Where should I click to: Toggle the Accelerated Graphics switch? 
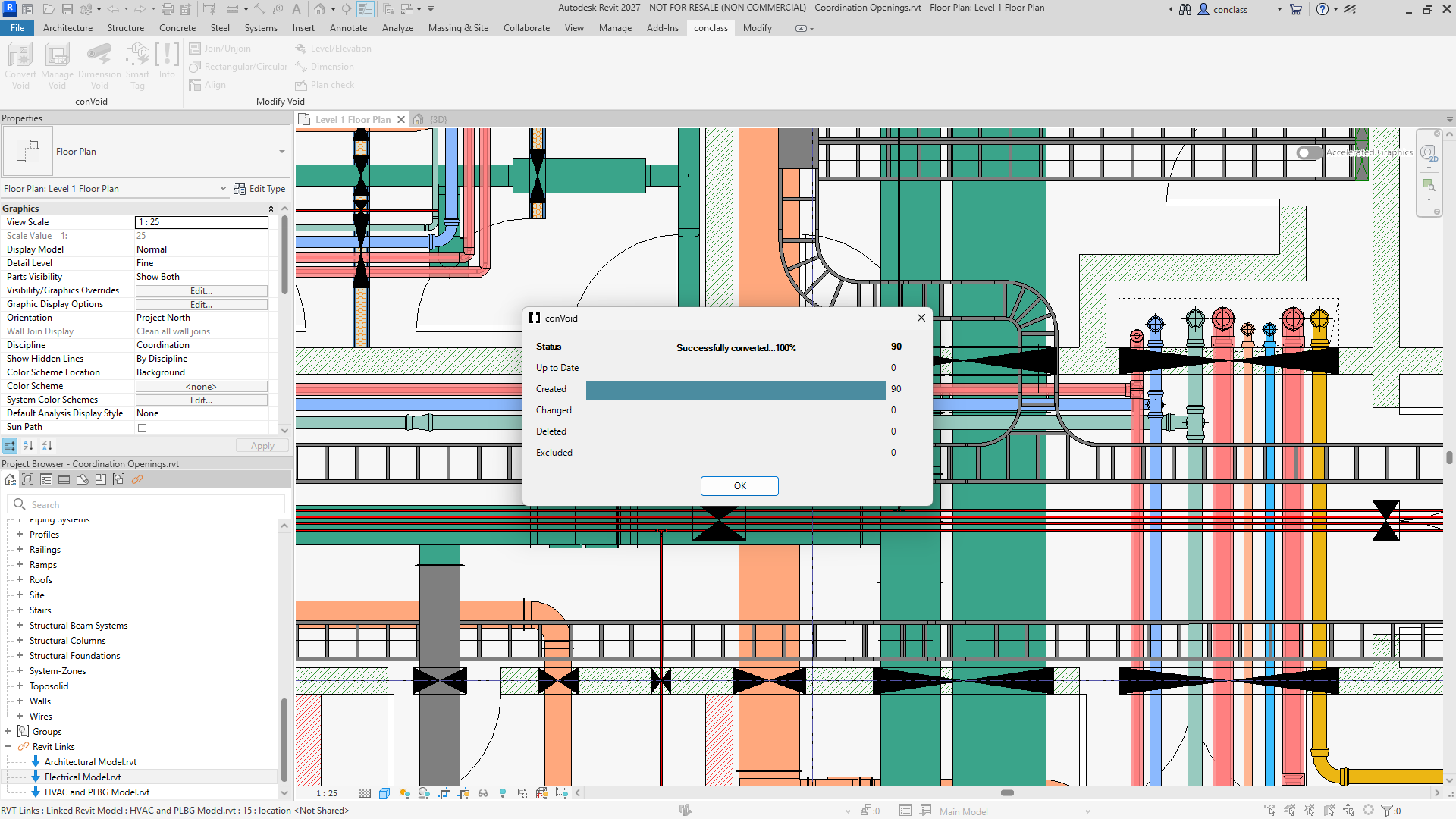[x=1309, y=152]
